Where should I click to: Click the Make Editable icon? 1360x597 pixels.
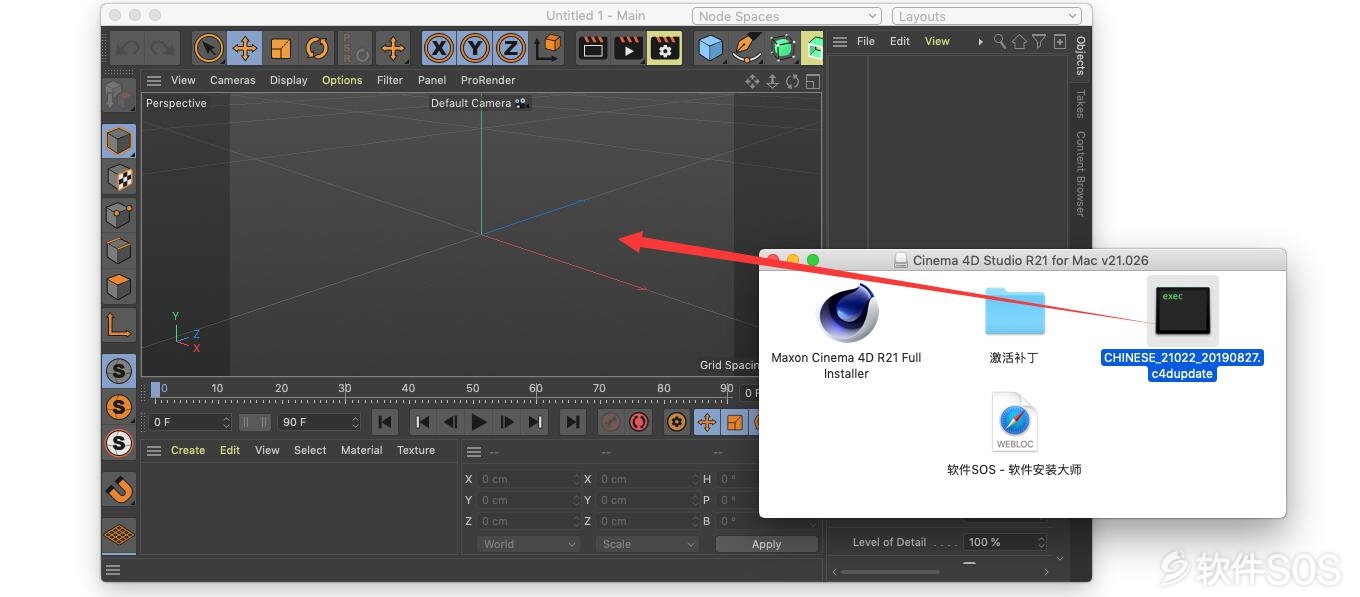pyautogui.click(x=118, y=96)
